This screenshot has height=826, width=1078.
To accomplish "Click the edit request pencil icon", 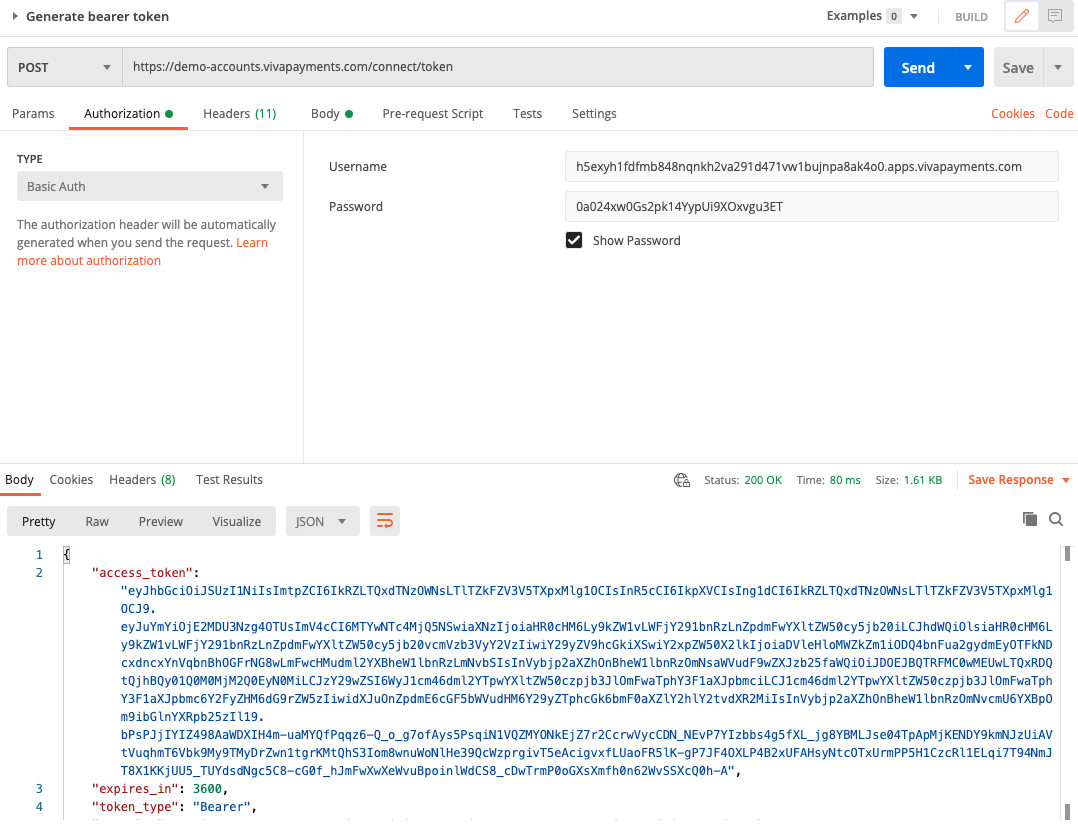I will [x=1020, y=16].
